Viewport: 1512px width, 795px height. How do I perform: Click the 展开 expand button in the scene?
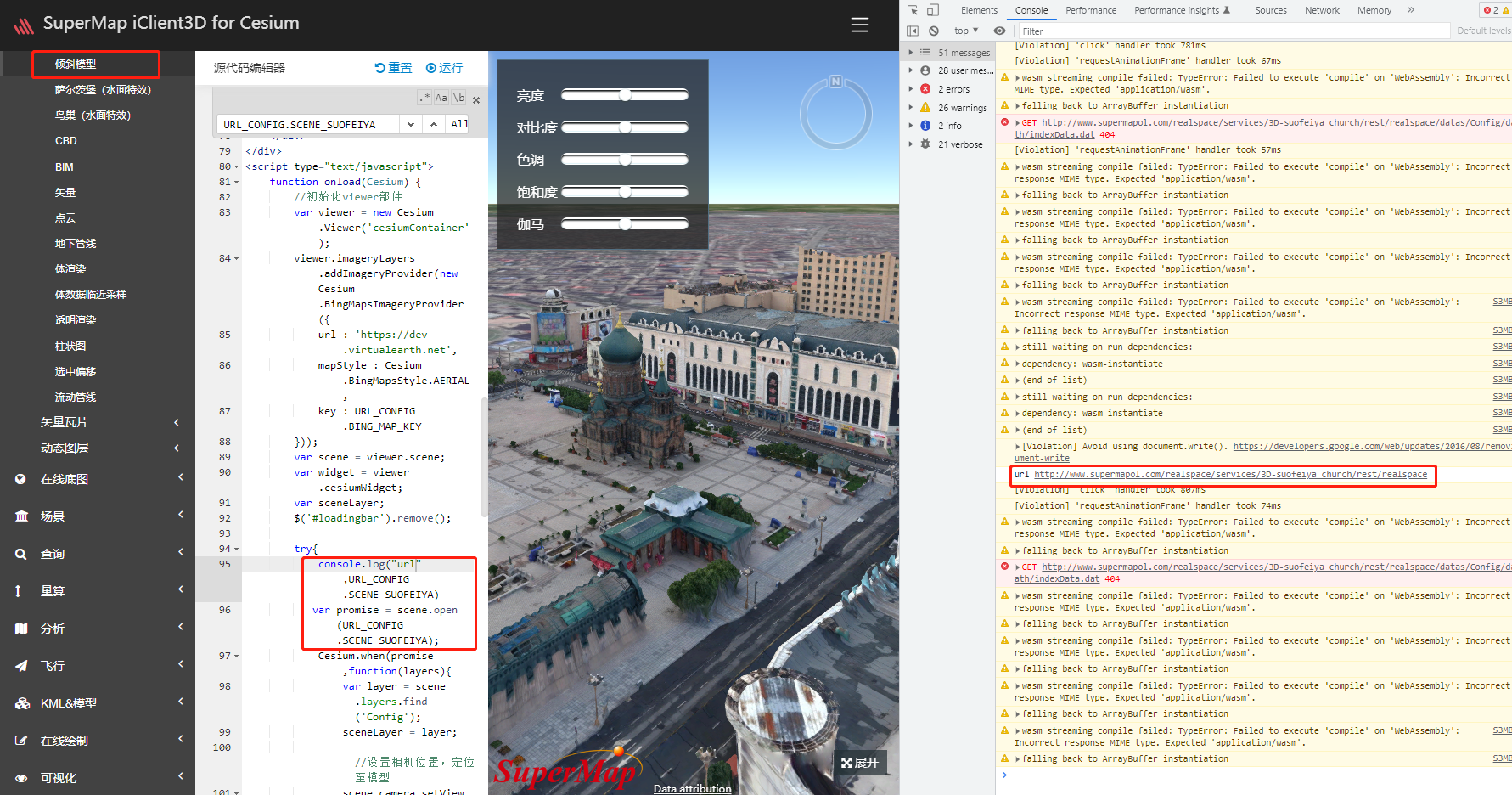coord(860,763)
